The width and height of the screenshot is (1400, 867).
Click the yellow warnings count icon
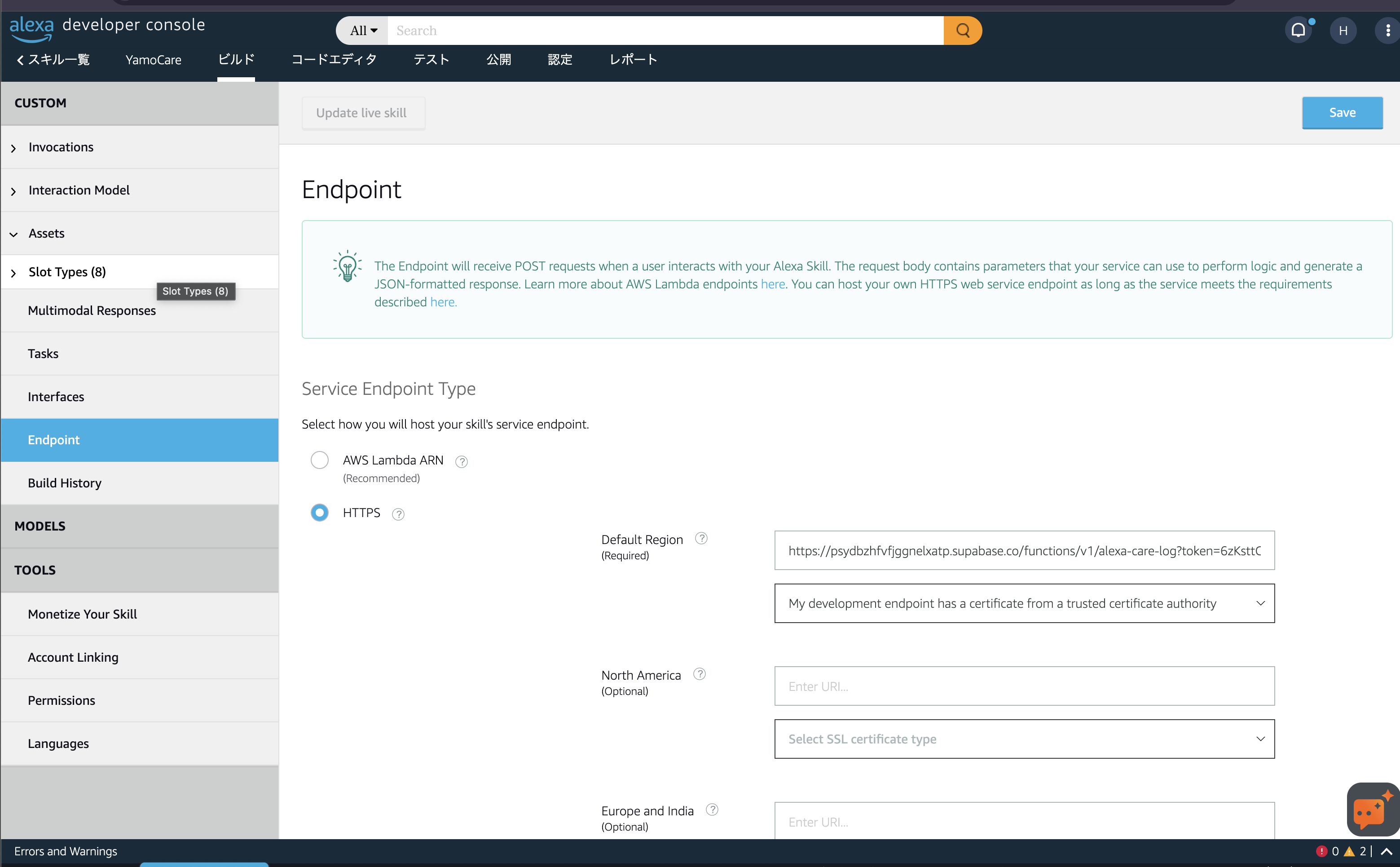click(x=1349, y=851)
